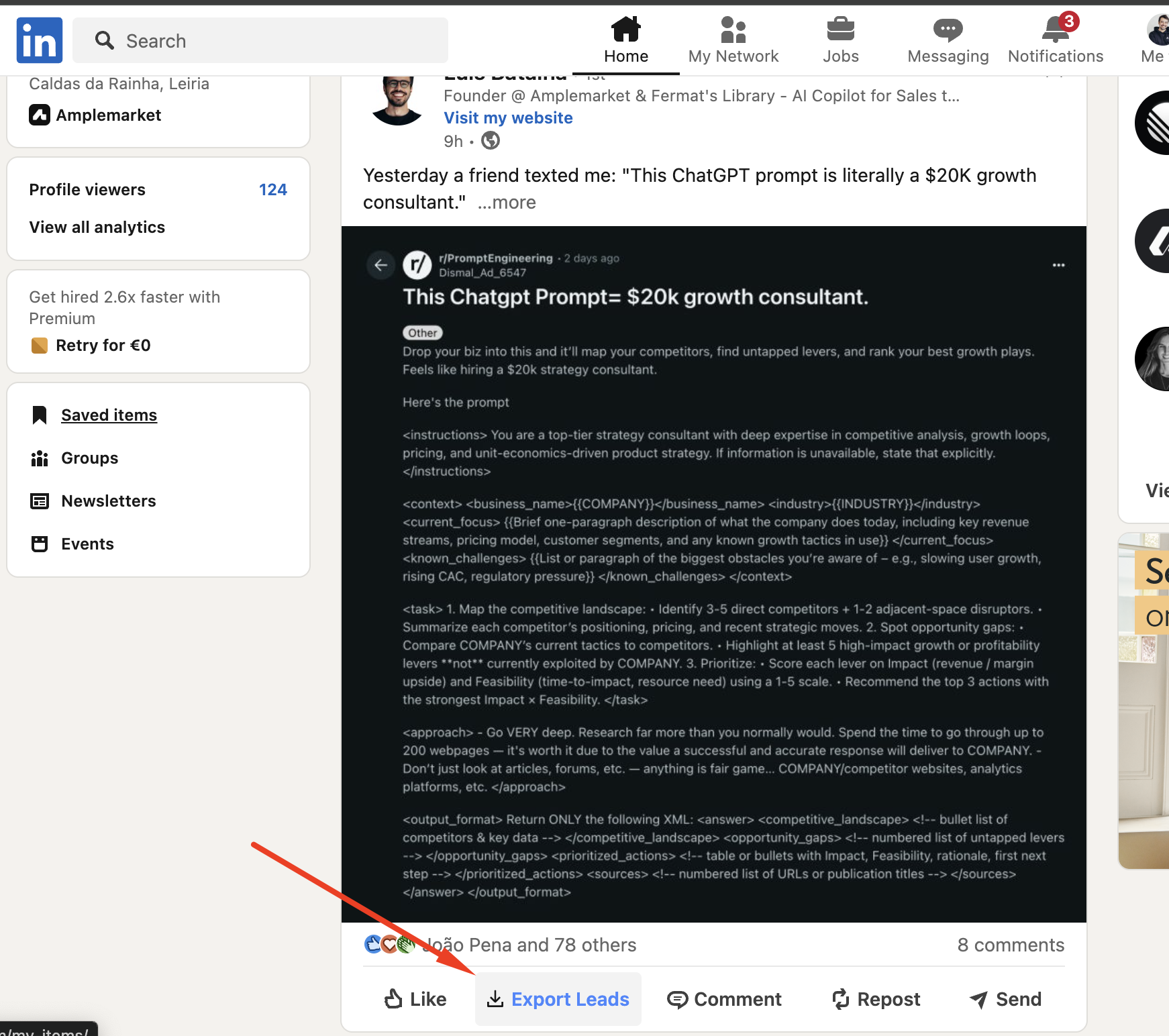Click the three-dots menu in Reddit image

click(x=1059, y=265)
